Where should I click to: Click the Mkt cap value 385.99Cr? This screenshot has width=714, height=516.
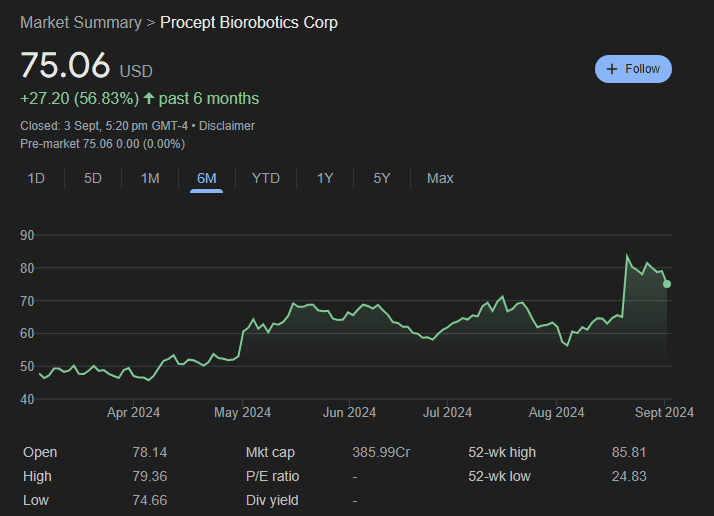(x=381, y=453)
